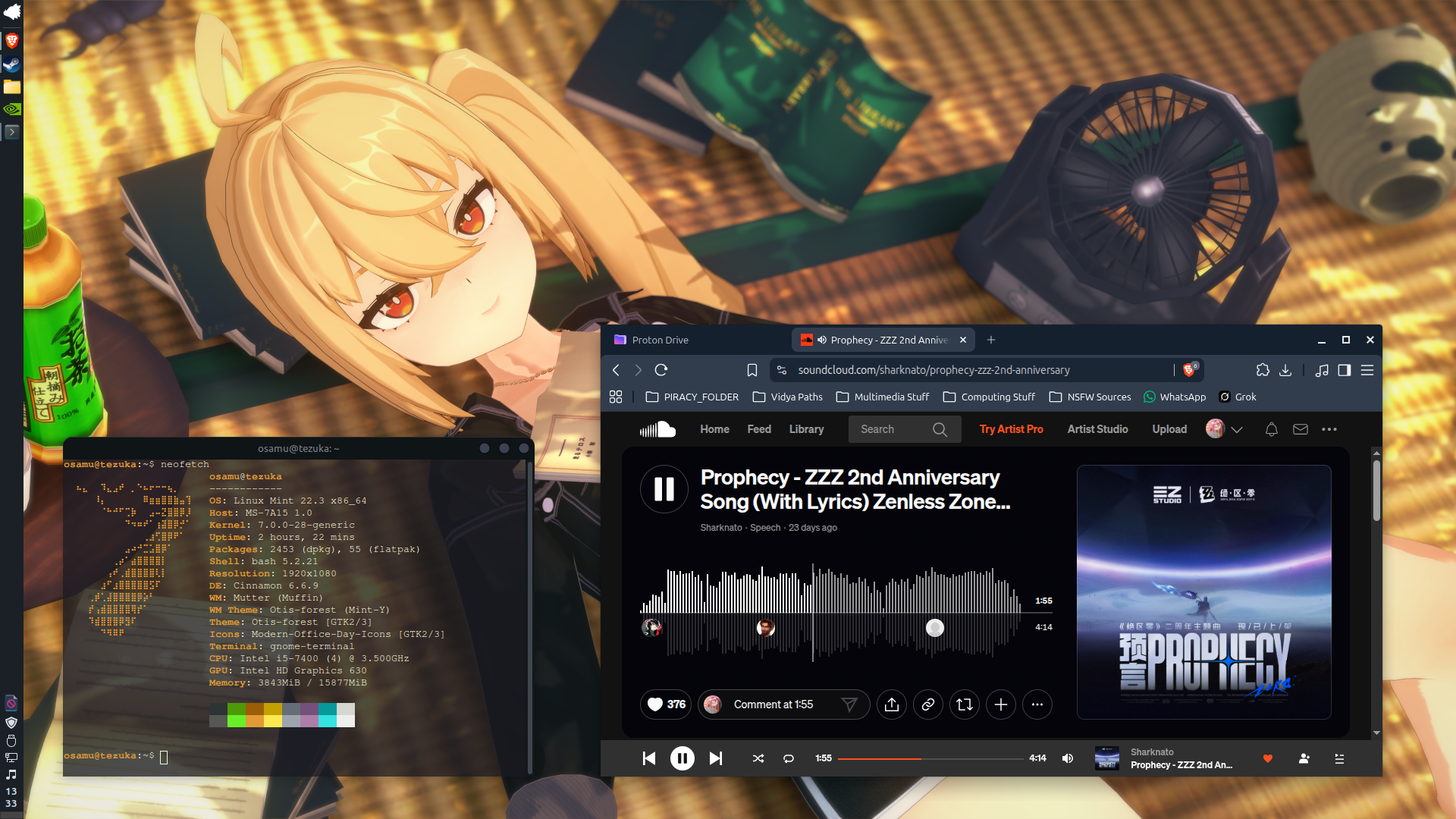Open browser downloads
Viewport: 1456px width, 819px height.
(x=1285, y=370)
